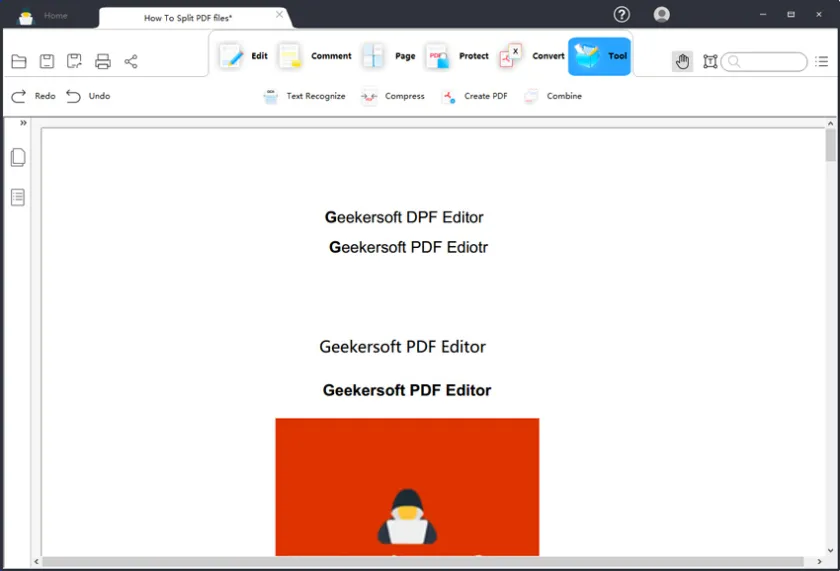The height and width of the screenshot is (571, 840).
Task: Click the Share icon
Action: [131, 62]
